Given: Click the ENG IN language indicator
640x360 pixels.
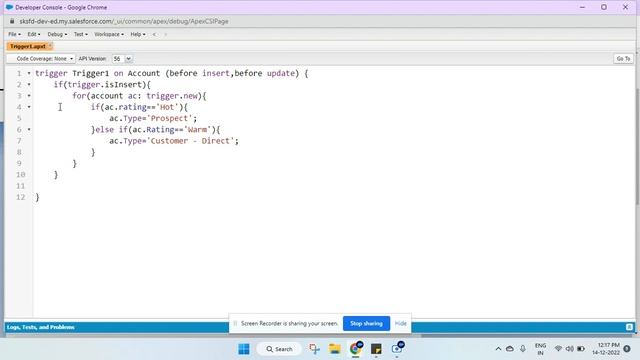Looking at the screenshot, I should tap(540, 349).
